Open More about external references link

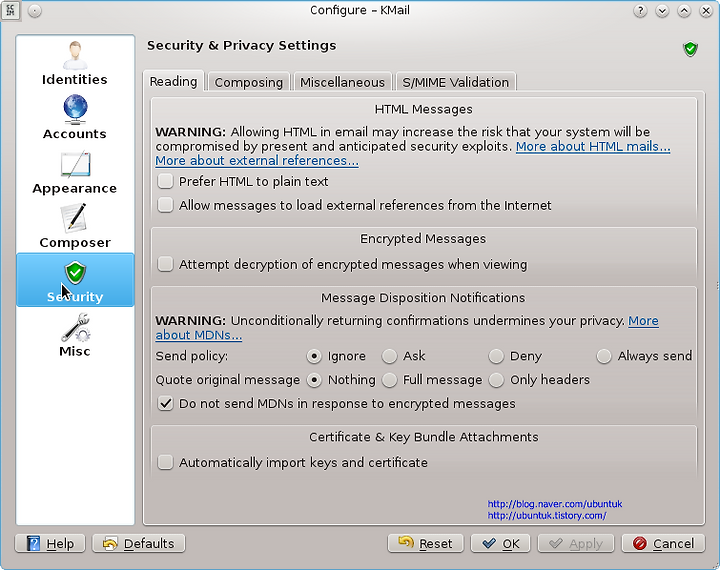coord(257,161)
